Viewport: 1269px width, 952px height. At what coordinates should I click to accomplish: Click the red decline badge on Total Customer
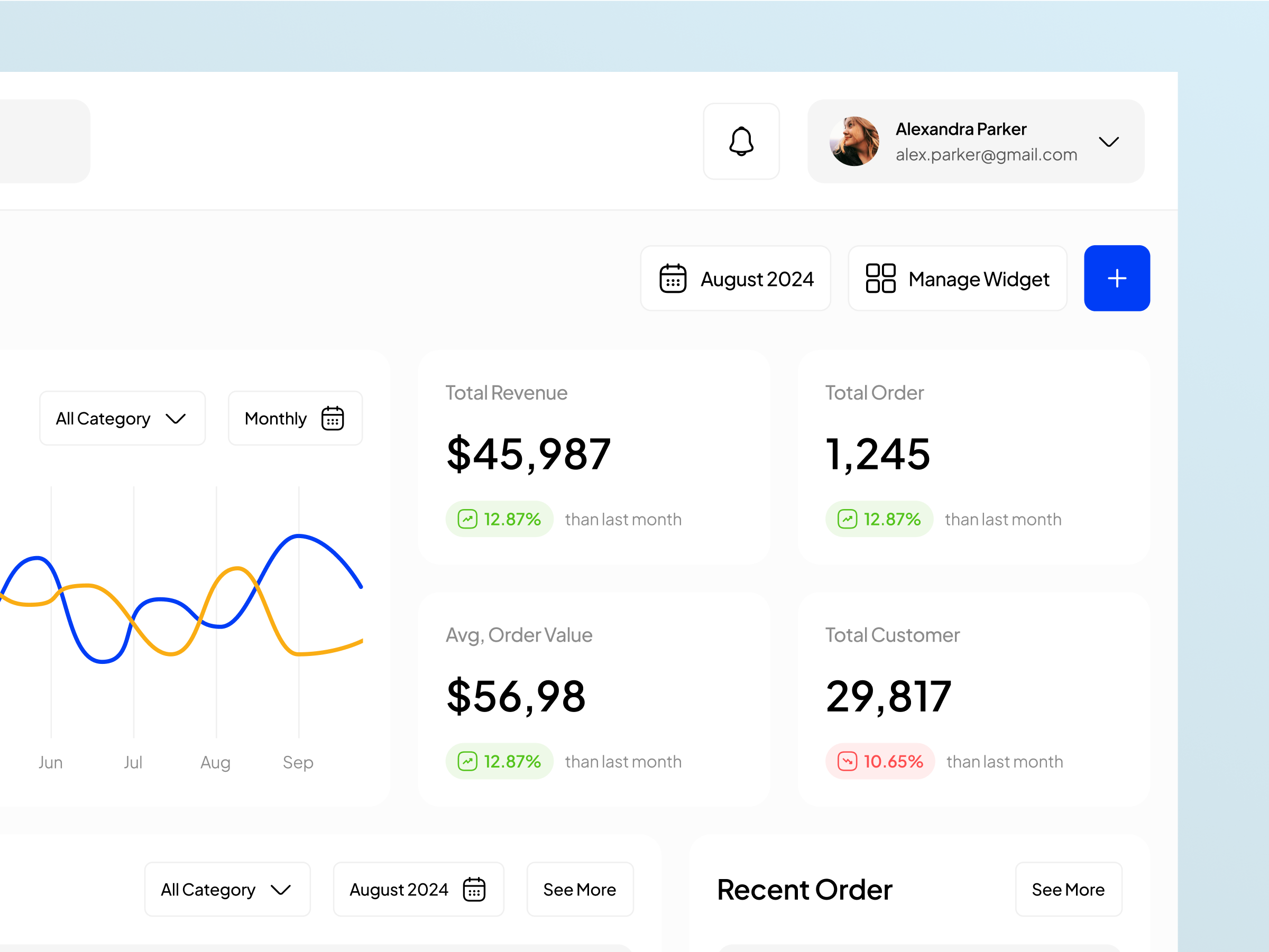[x=879, y=761]
